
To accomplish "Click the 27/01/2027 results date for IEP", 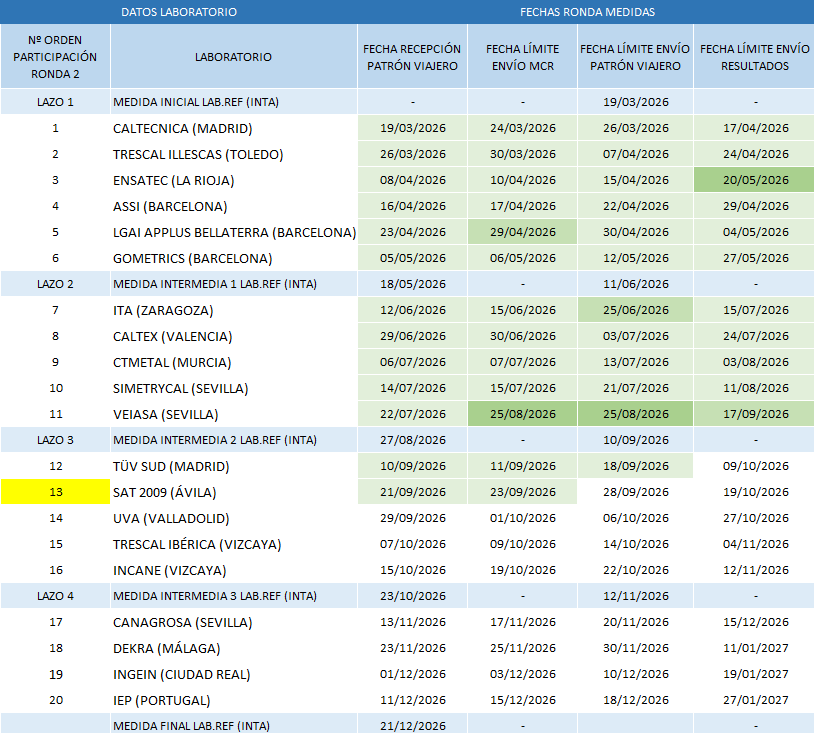I will tap(754, 700).
